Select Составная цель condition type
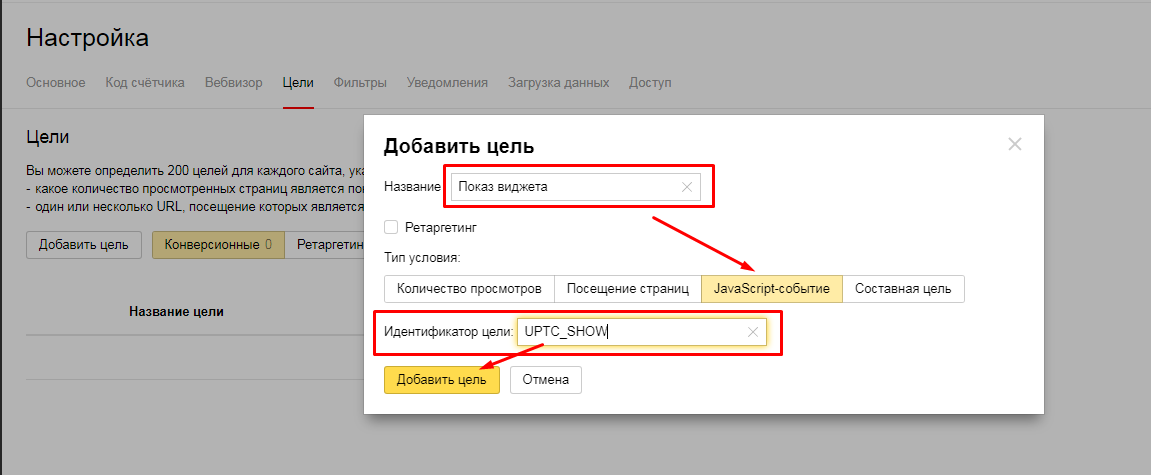 coord(903,289)
